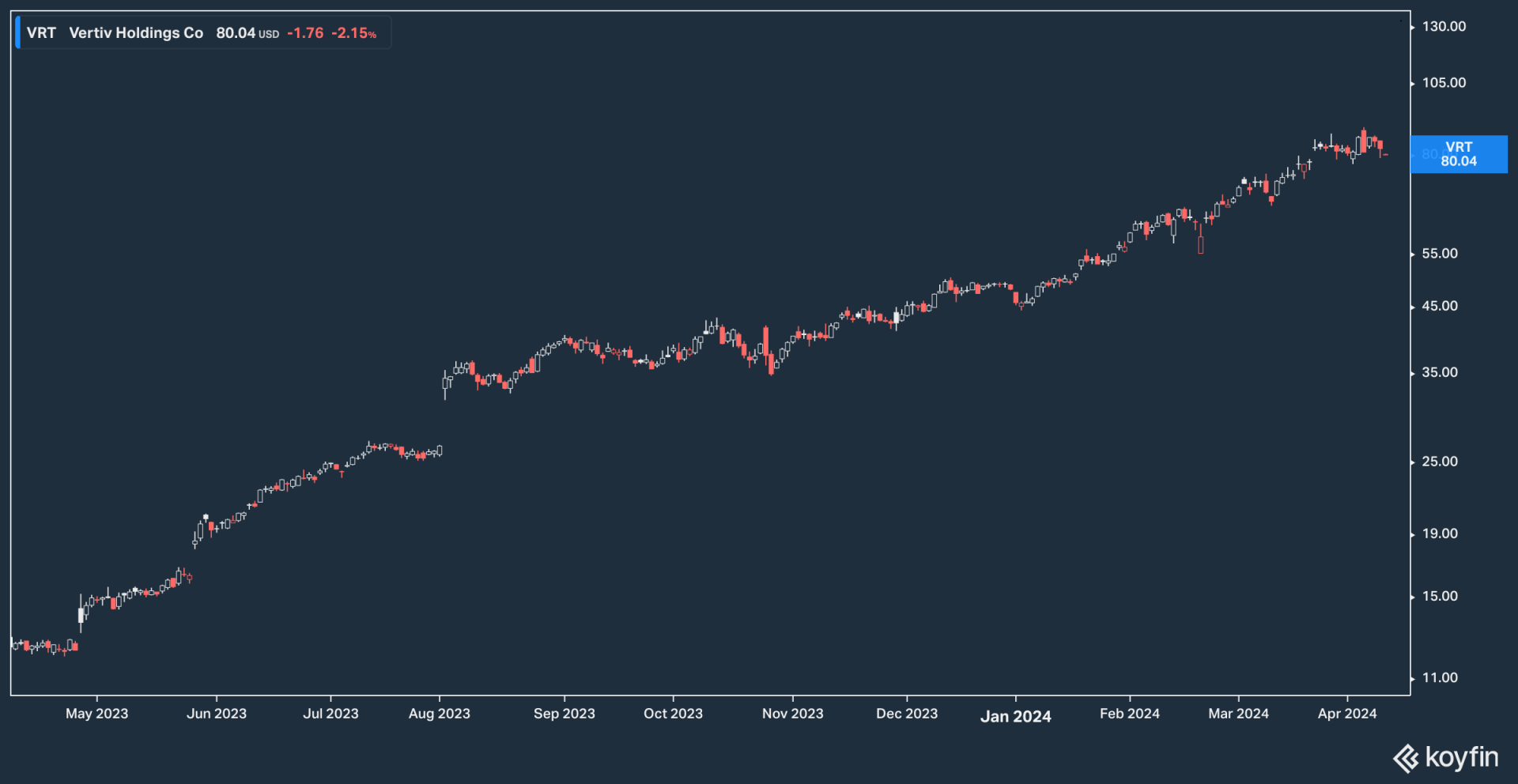Click the blue VRT 80.04 price tag on the axis
Screen dimensions: 1518x784
[x=1458, y=154]
